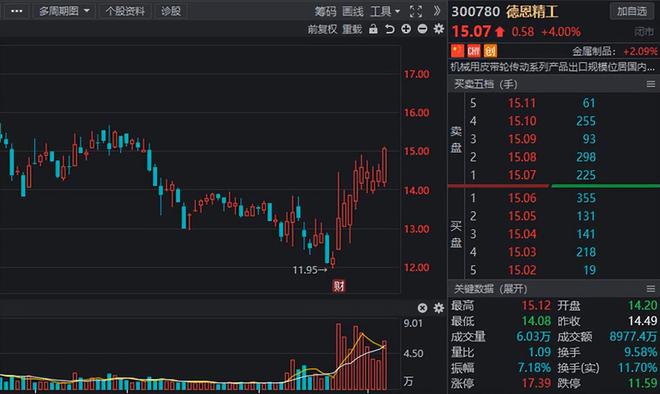Open the 诊股 stock diagnosis tab

[x=171, y=11]
